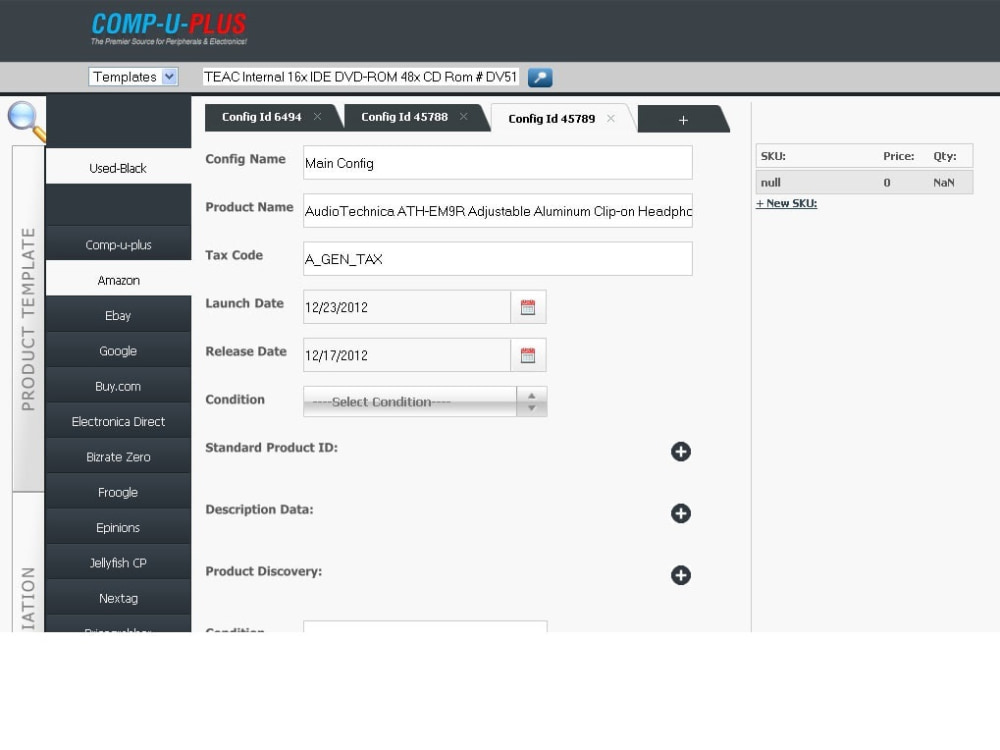1000x750 pixels.
Task: Click the Condition dropdown up/down arrows
Action: click(532, 402)
